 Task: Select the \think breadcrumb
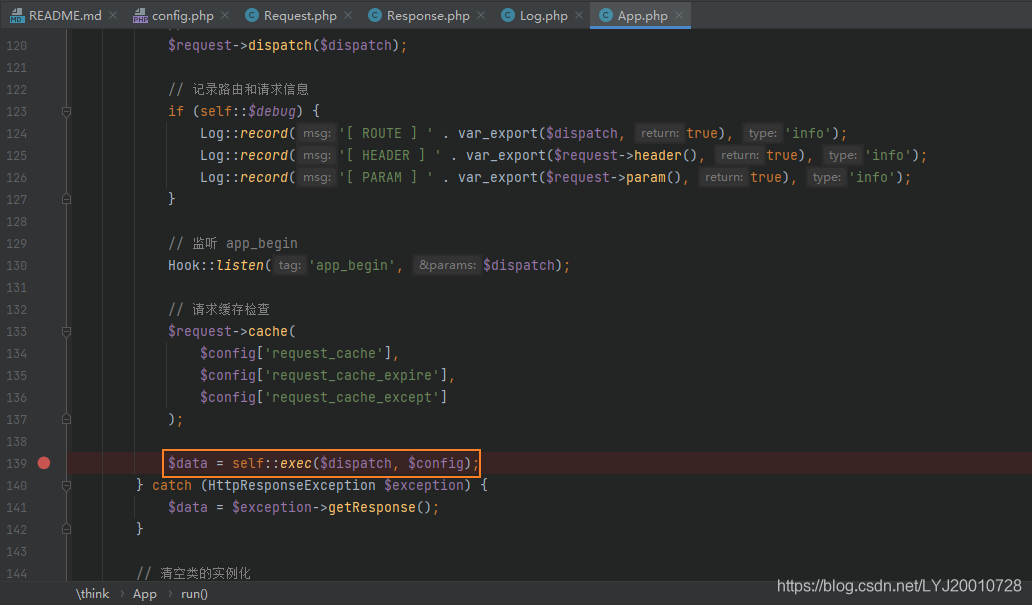click(93, 594)
